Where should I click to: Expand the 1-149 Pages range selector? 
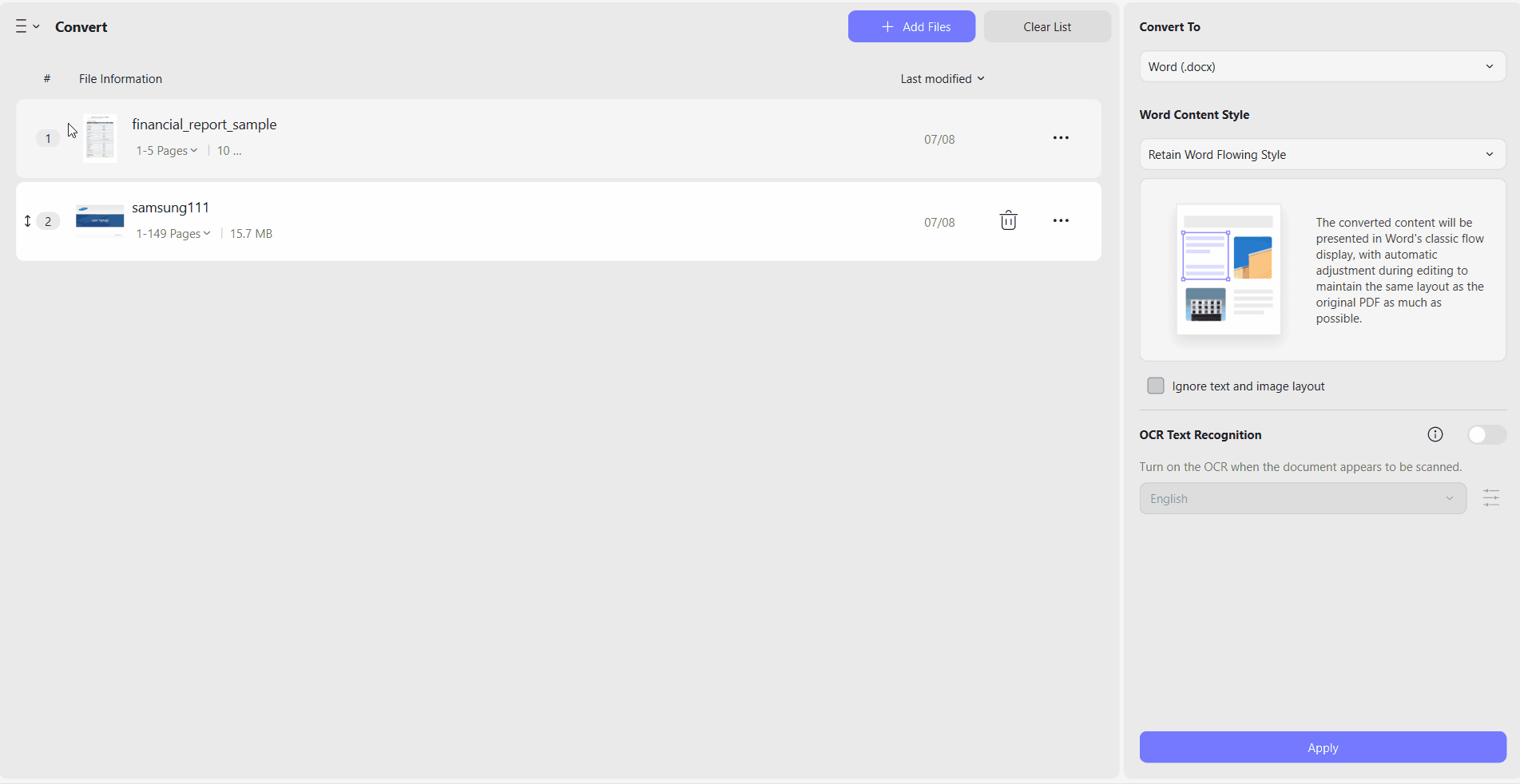[x=173, y=233]
